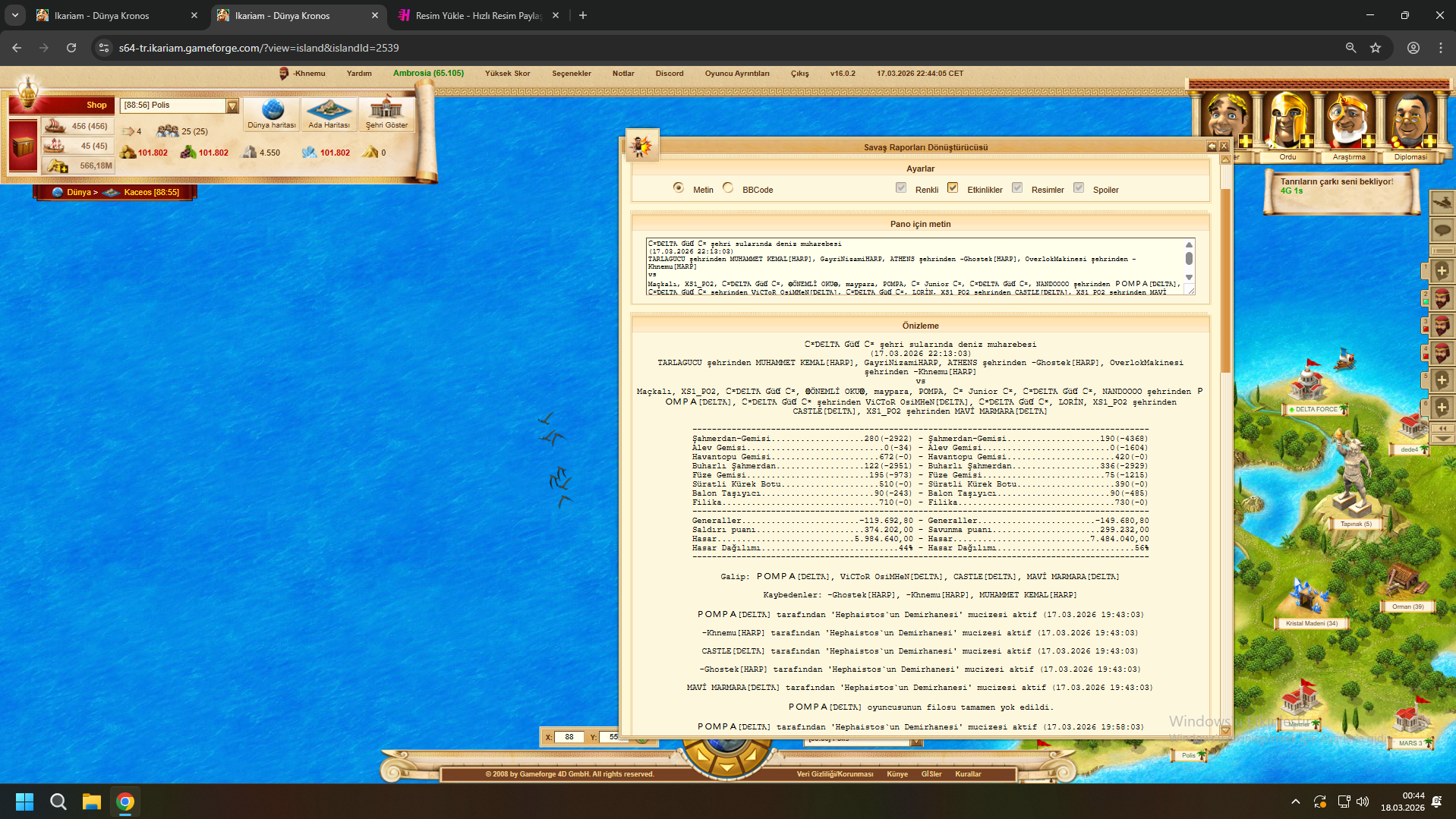1456x819 pixels.
Task: Switch to Resim Yükle browser tab
Action: pyautogui.click(x=478, y=15)
